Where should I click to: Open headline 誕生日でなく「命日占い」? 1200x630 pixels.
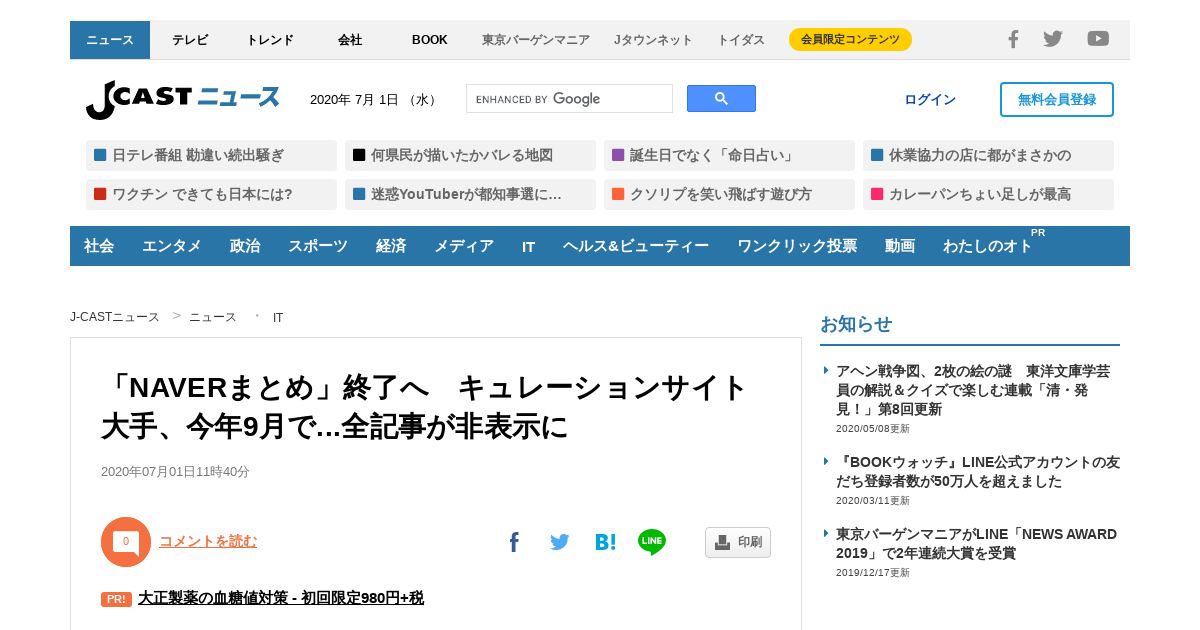pos(729,155)
